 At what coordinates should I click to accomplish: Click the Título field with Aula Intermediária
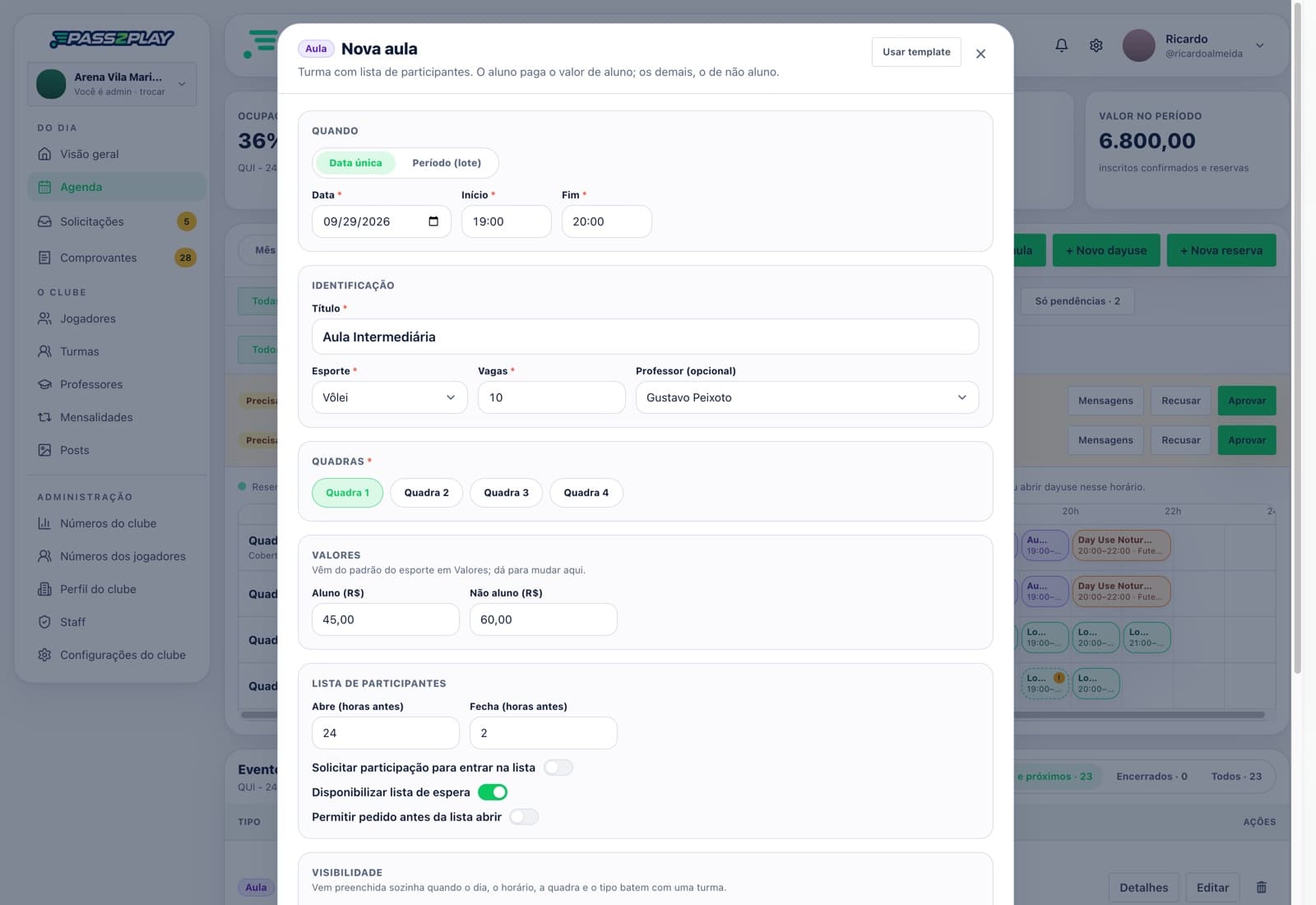tap(645, 336)
